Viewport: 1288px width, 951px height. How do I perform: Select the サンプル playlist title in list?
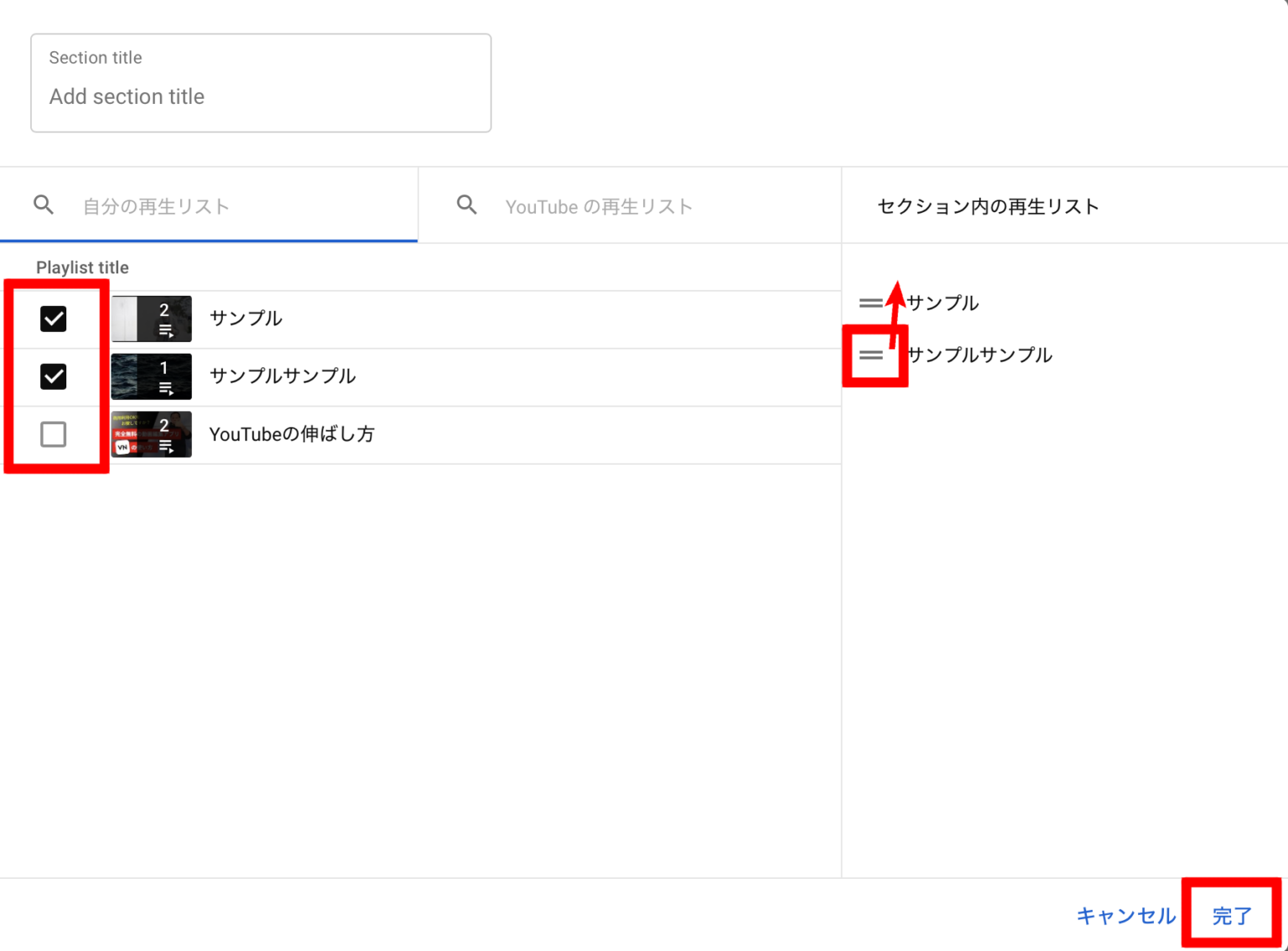(246, 319)
